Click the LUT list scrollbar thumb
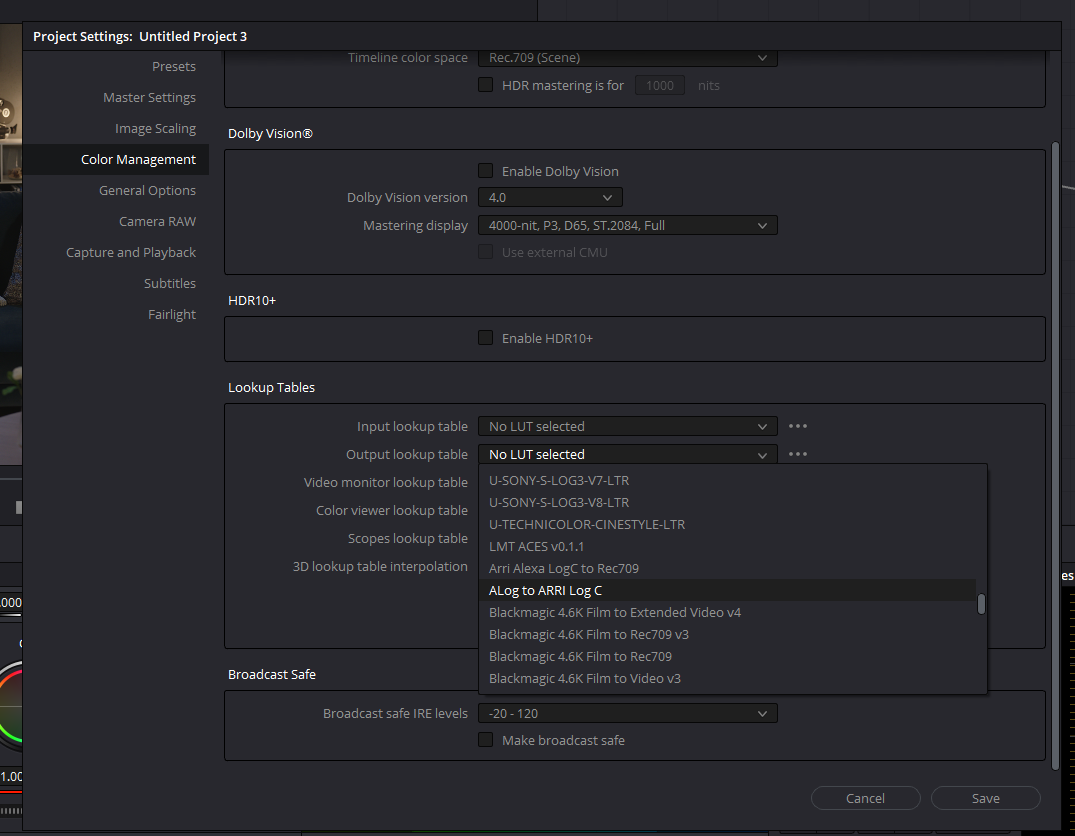 [981, 604]
